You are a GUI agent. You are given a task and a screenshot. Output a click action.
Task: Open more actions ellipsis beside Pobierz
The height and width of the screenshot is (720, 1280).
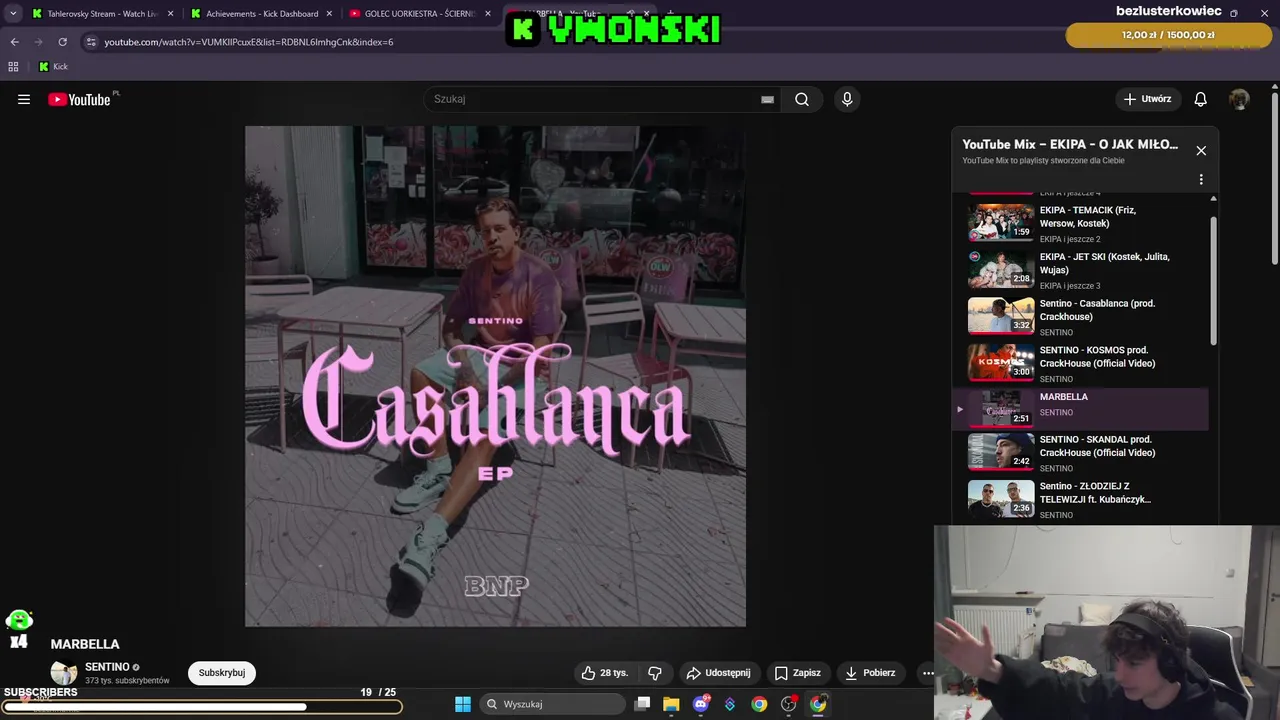tap(927, 673)
